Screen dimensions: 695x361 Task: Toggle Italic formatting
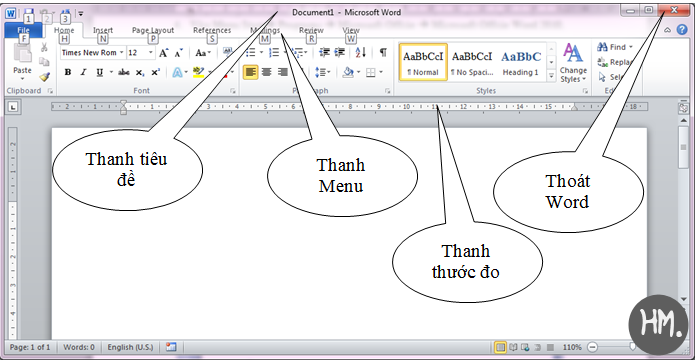[x=83, y=72]
